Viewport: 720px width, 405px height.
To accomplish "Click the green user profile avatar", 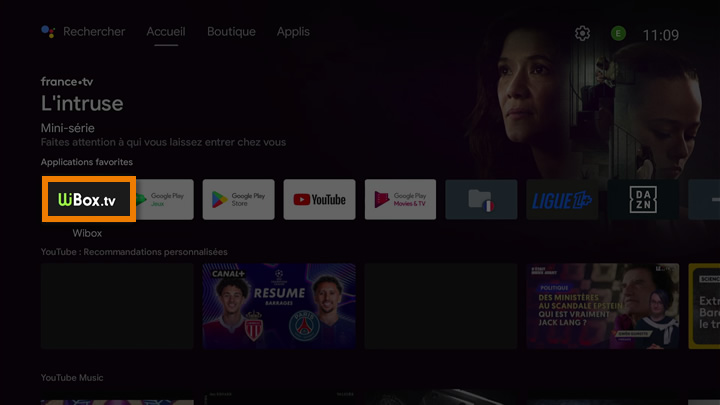I will click(x=618, y=34).
